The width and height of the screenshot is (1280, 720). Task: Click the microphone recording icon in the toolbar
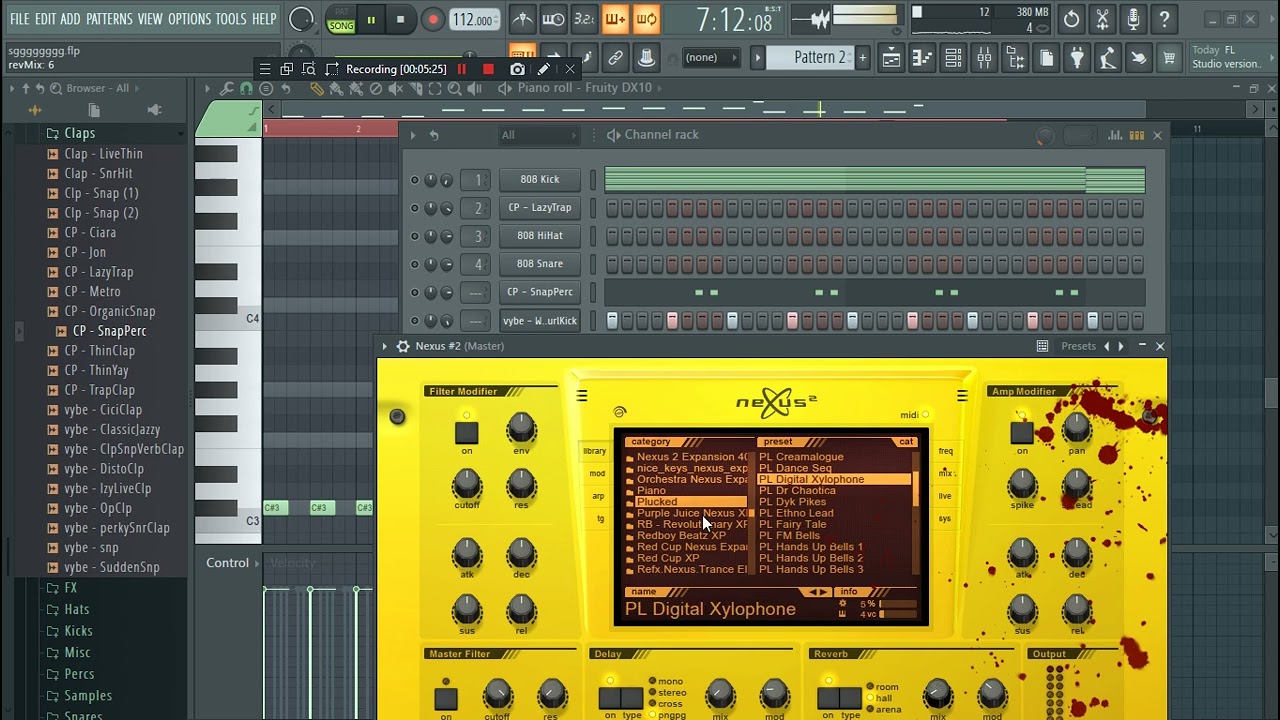pyautogui.click(x=1133, y=19)
